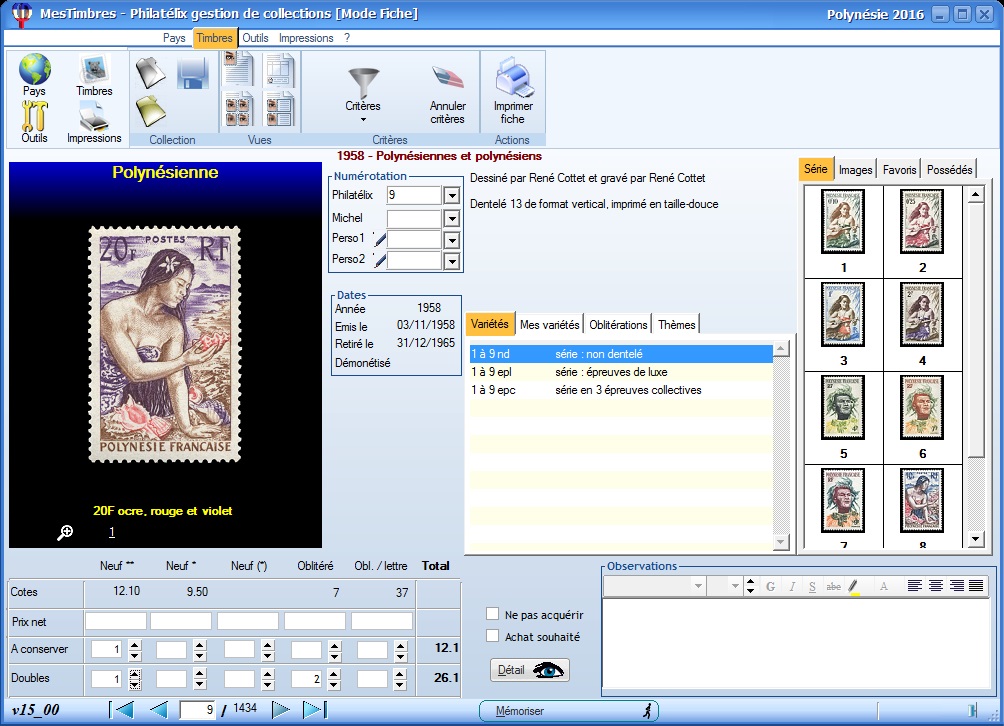
Task: Open the ? help menu
Action: coord(346,38)
